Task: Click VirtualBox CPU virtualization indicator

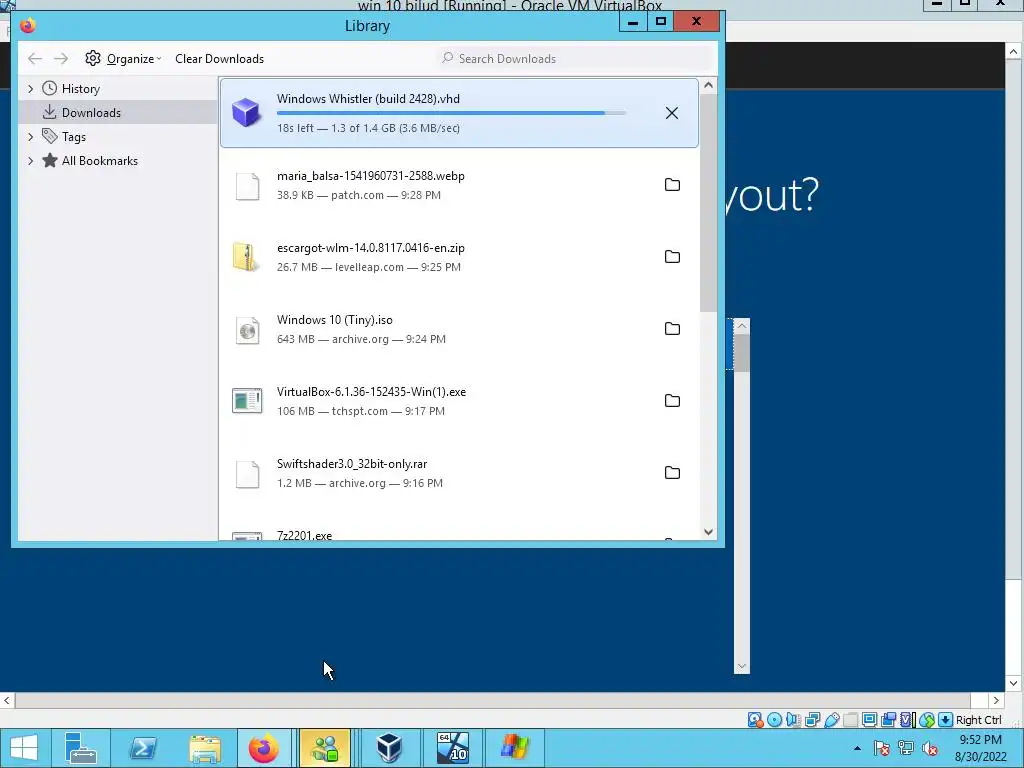Action: [908, 720]
